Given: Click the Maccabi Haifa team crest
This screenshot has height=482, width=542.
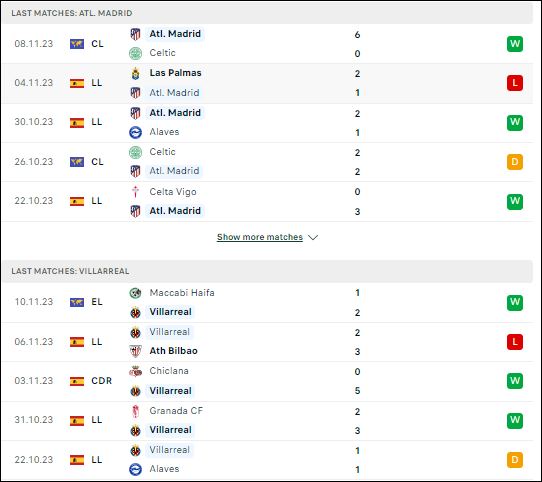Looking at the screenshot, I should 136,293.
